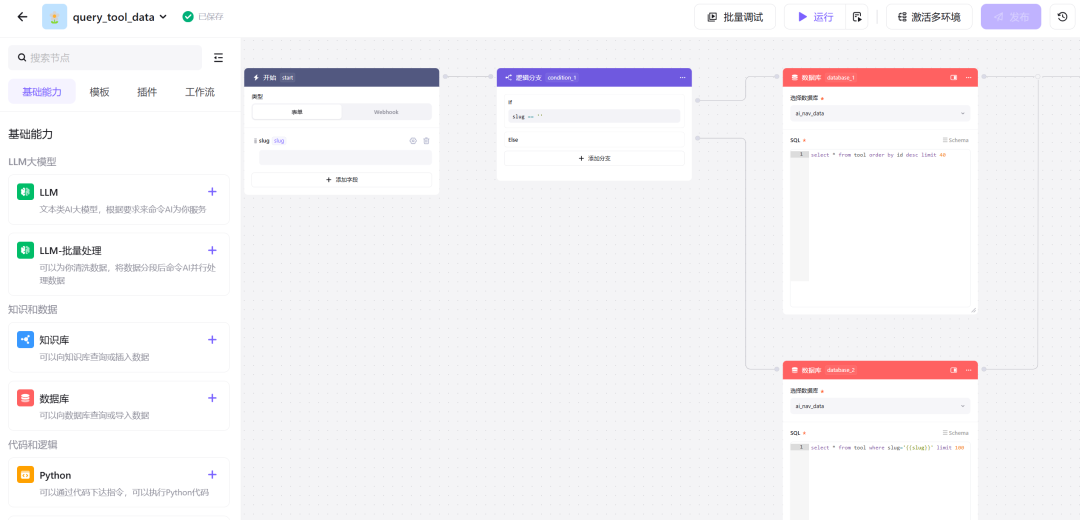Switch to the 插件 tab
The height and width of the screenshot is (520, 1080).
pos(147,92)
